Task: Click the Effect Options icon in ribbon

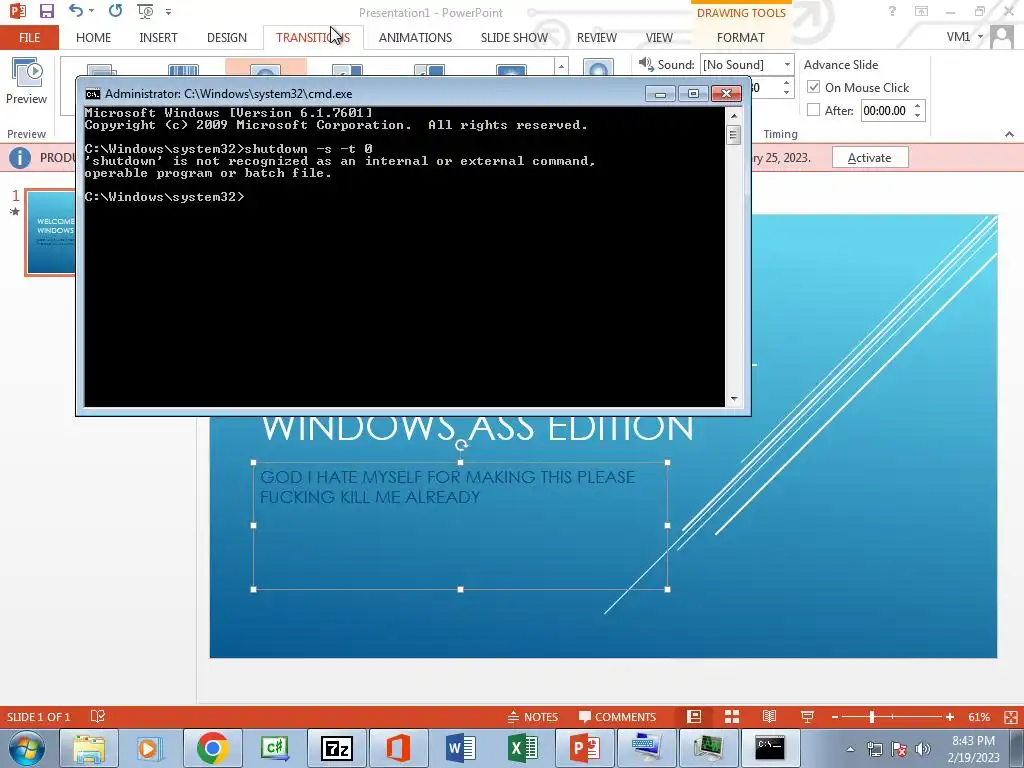Action: (x=598, y=69)
